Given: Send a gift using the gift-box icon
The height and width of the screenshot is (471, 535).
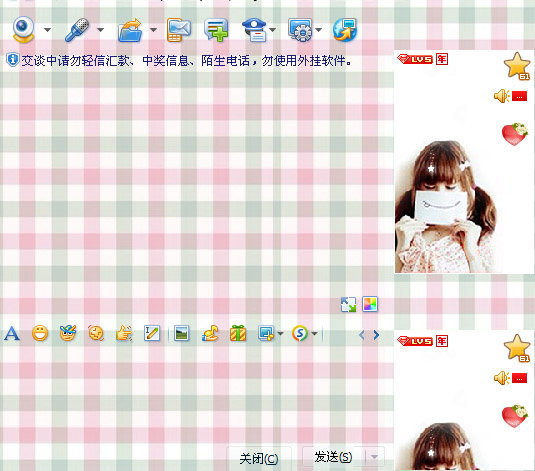Looking at the screenshot, I should coord(238,333).
